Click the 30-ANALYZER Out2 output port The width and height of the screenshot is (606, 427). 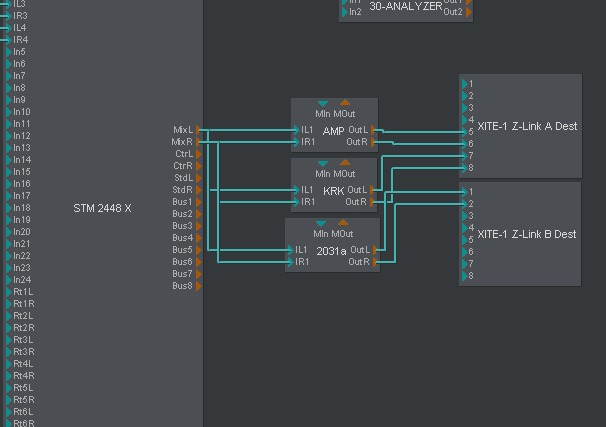(x=468, y=12)
